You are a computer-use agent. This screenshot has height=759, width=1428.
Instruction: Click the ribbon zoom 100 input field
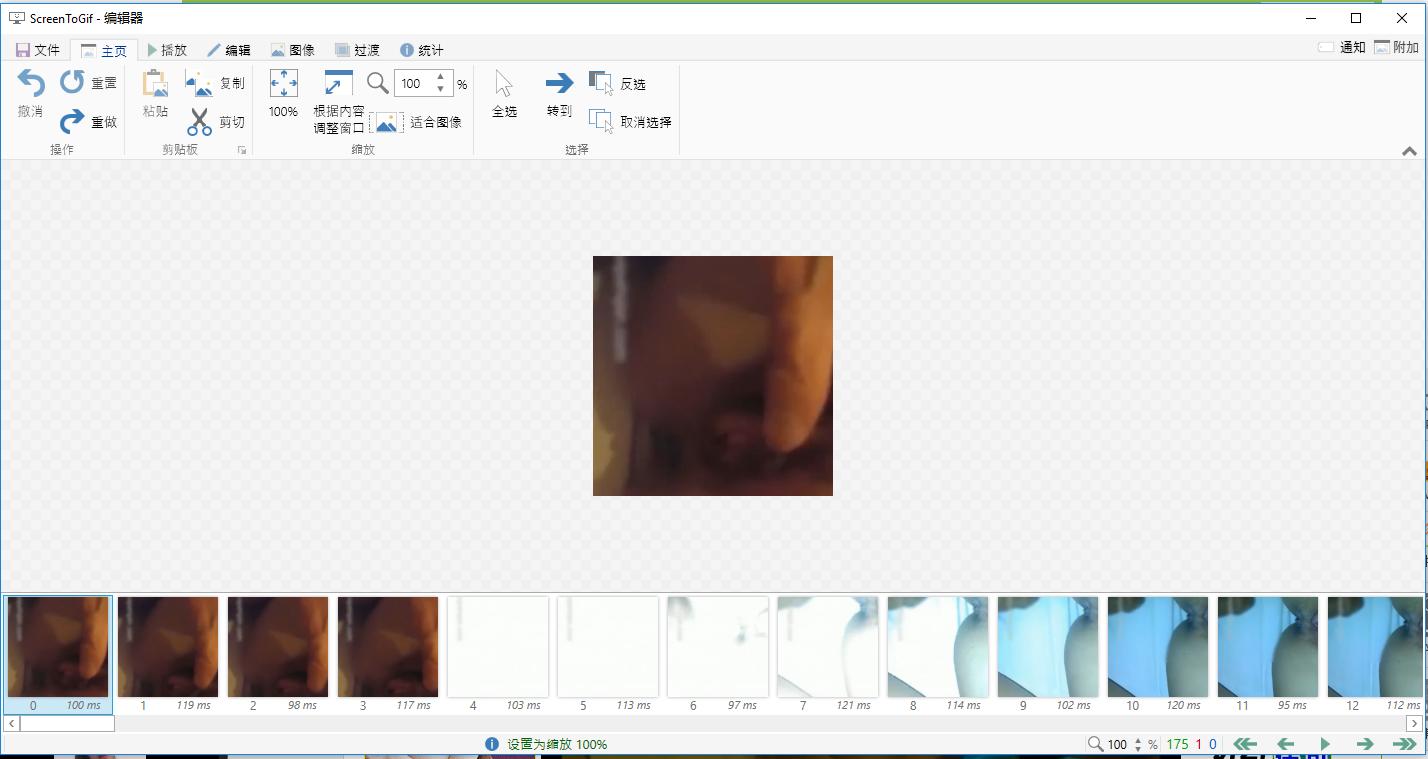click(414, 84)
